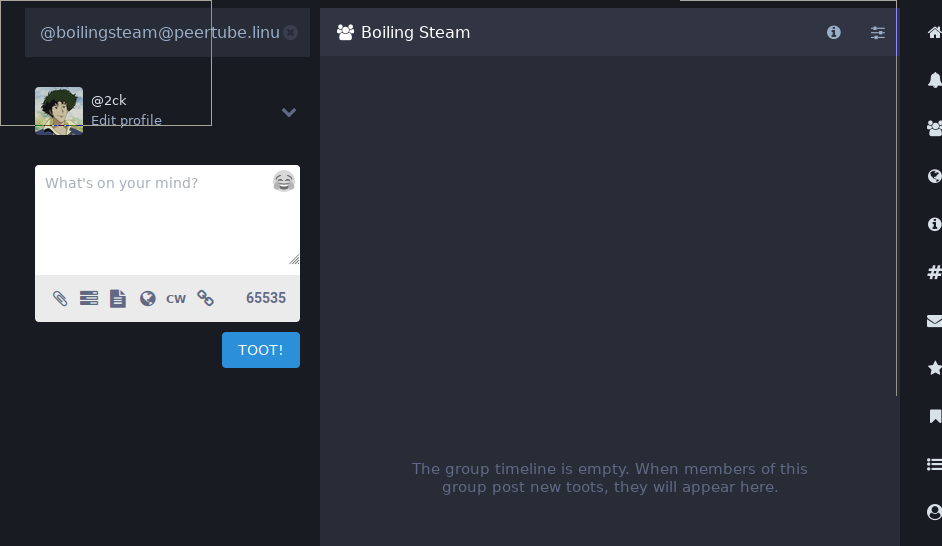942x546 pixels.
Task: Add a poll to the toot
Action: pyautogui.click(x=89, y=298)
